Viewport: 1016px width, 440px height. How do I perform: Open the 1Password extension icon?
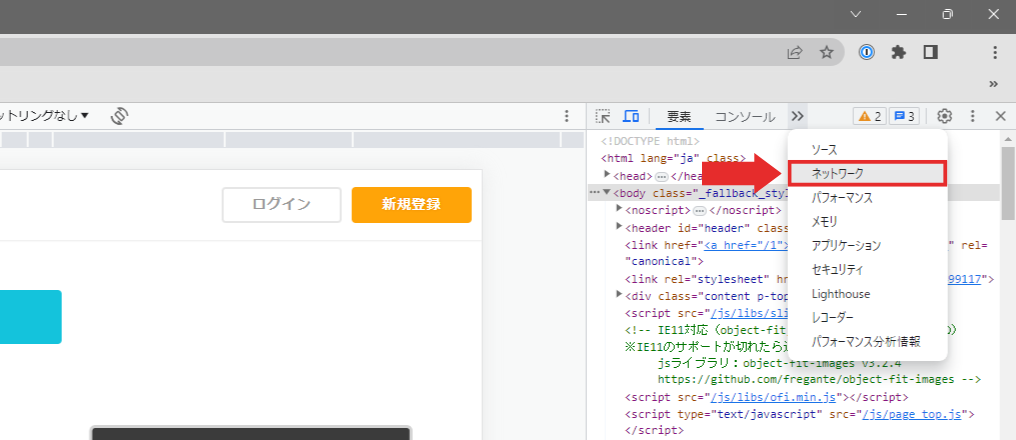(x=866, y=52)
